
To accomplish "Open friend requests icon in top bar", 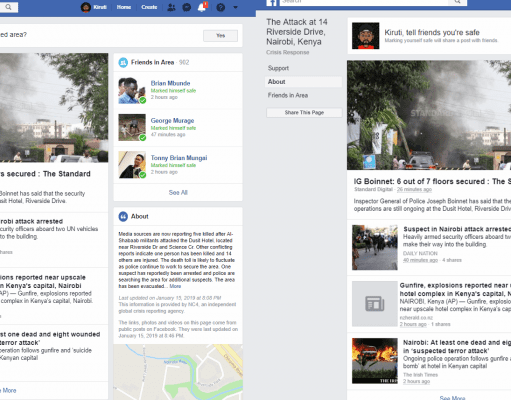I will 171,7.
